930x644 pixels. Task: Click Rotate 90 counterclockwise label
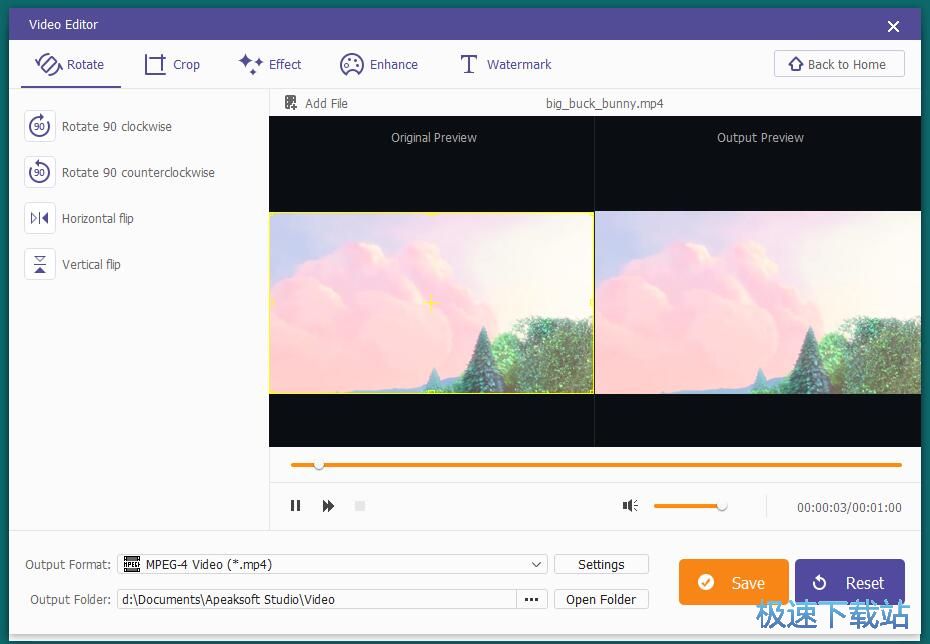138,173
